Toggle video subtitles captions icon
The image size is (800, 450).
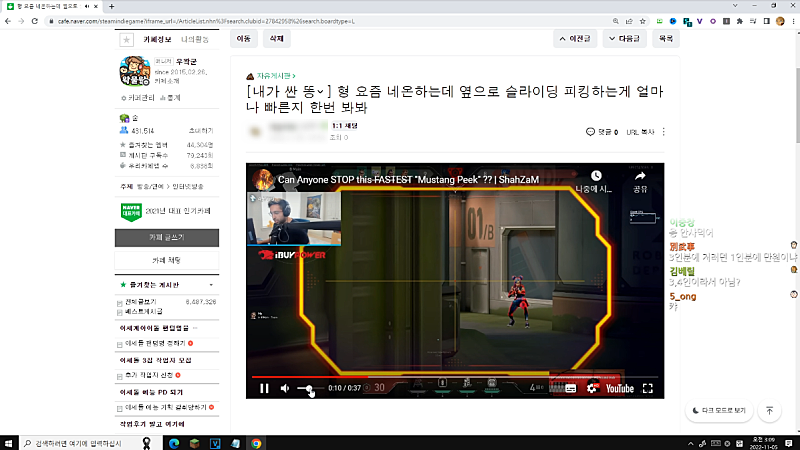(x=570, y=388)
